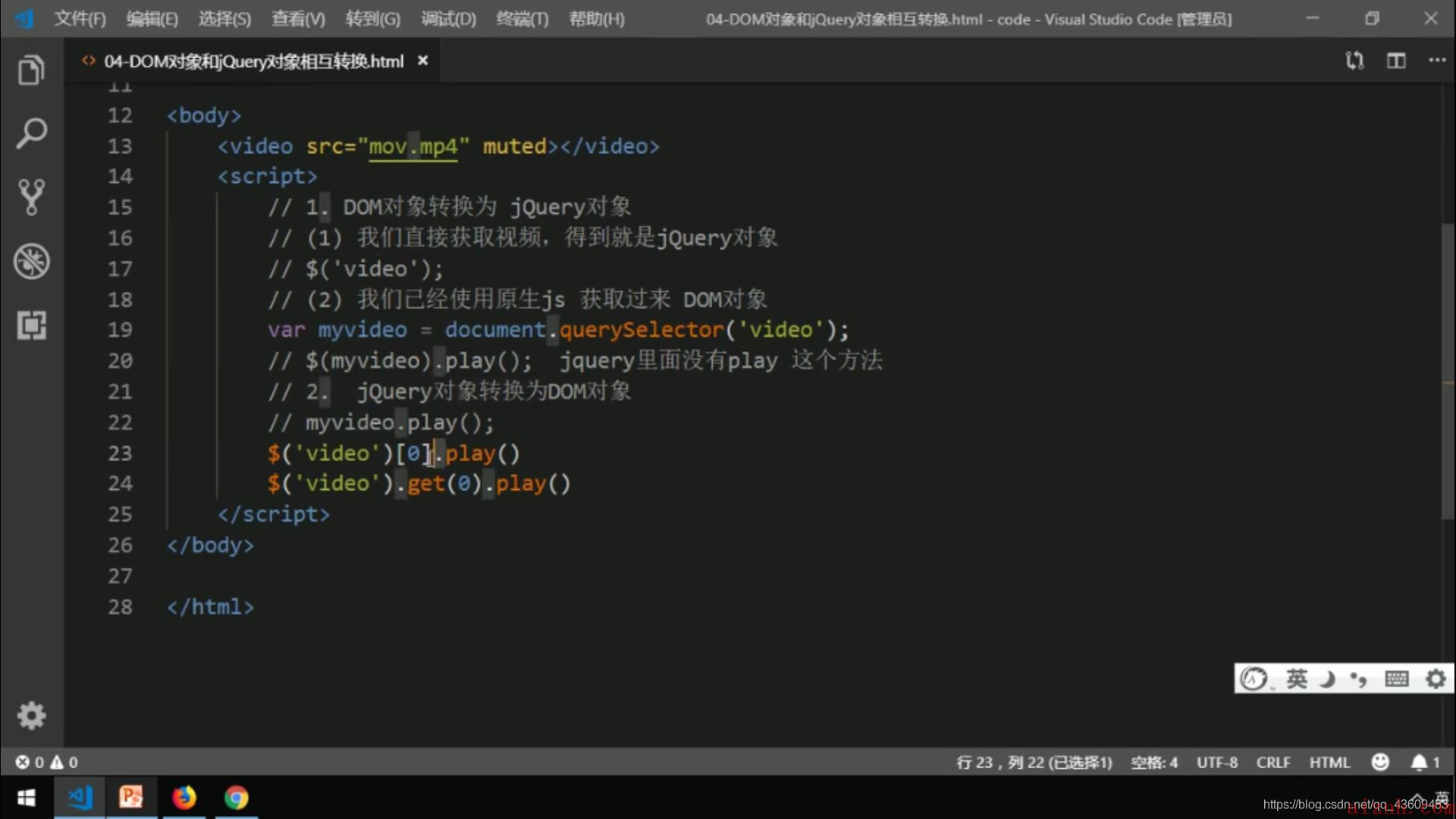Viewport: 1456px width, 819px height.
Task: Open the 终端(T) menu
Action: coord(522,19)
